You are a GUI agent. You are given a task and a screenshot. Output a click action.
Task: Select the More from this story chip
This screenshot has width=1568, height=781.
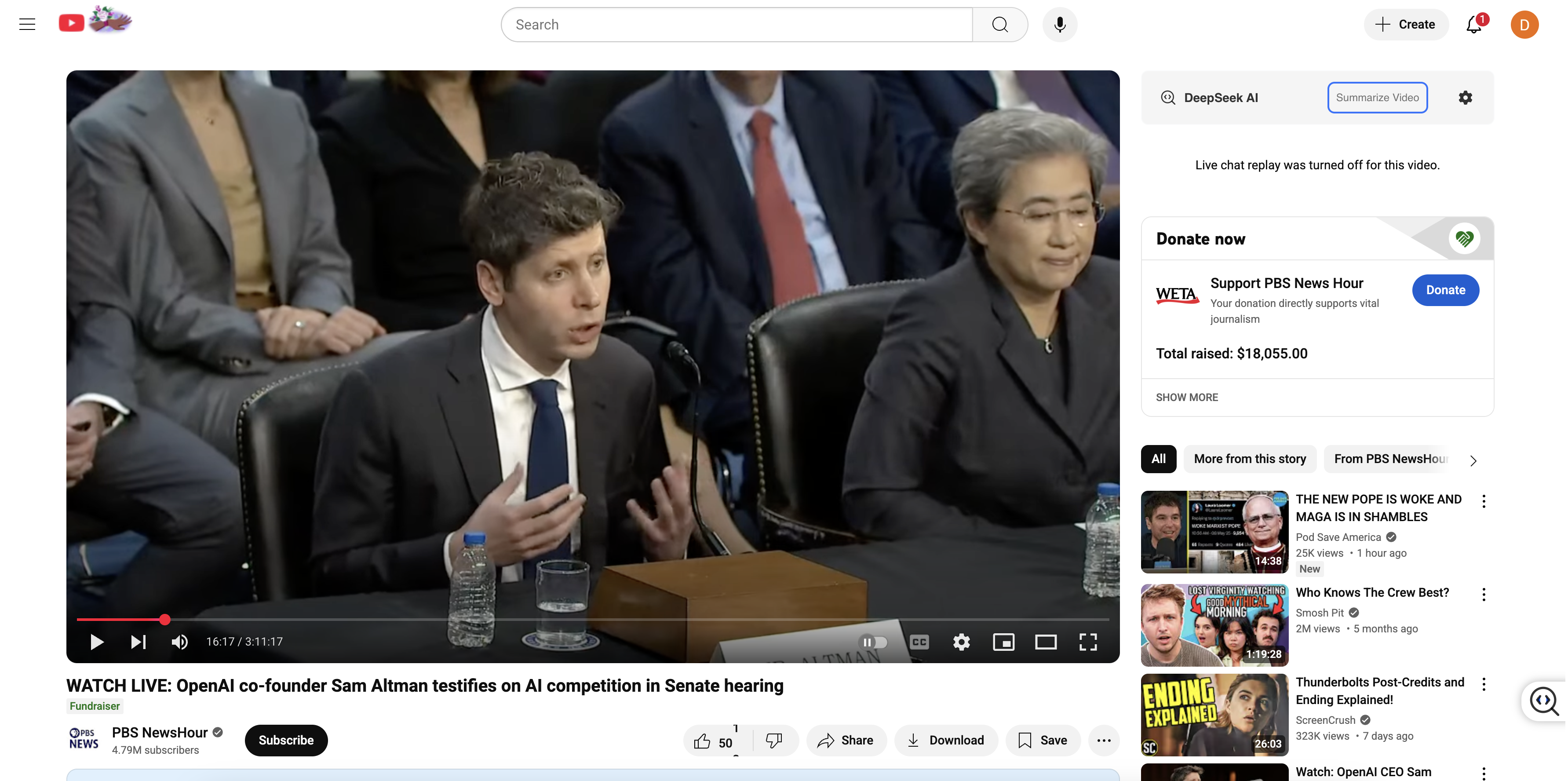coord(1250,458)
